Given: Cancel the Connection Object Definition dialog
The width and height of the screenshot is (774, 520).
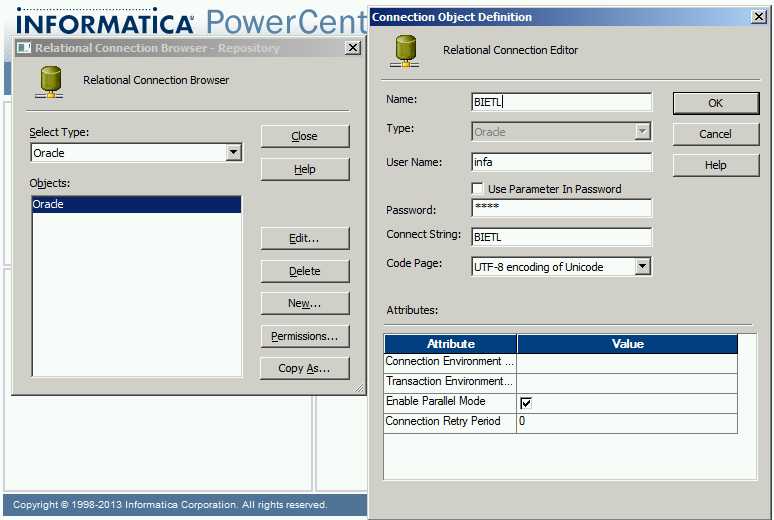Looking at the screenshot, I should 715,134.
